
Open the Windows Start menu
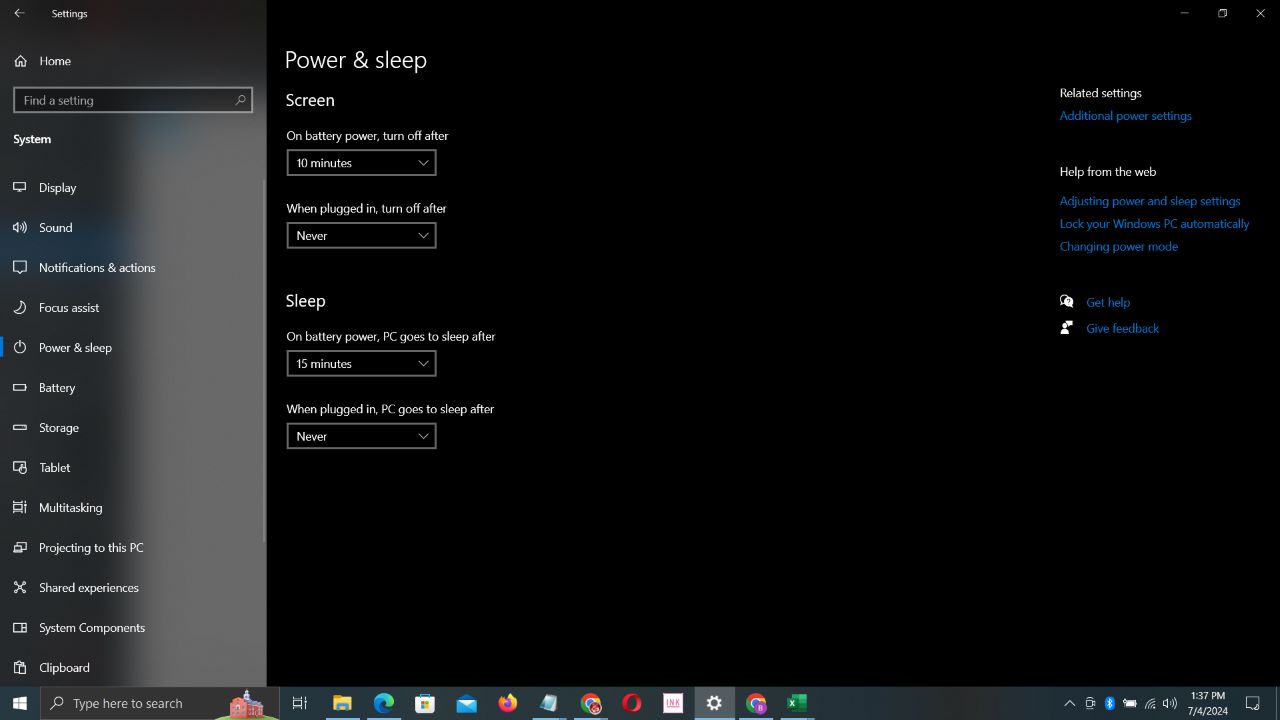tap(20, 703)
